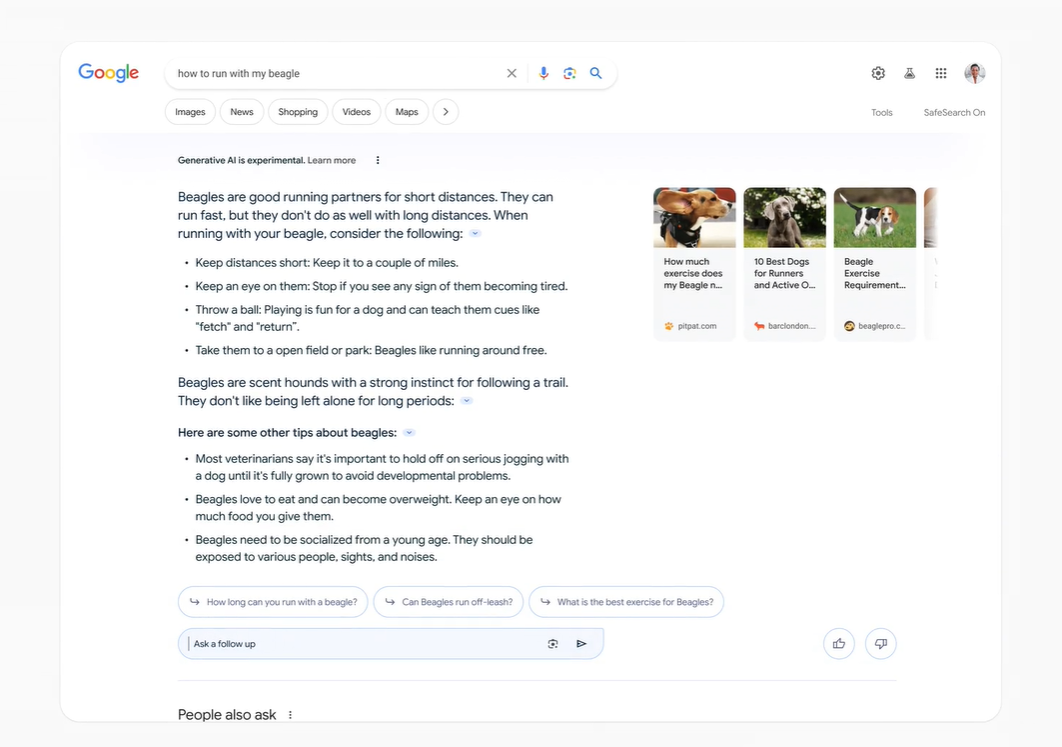Click the search magnifier icon
This screenshot has width=1062, height=747.
pyautogui.click(x=596, y=73)
